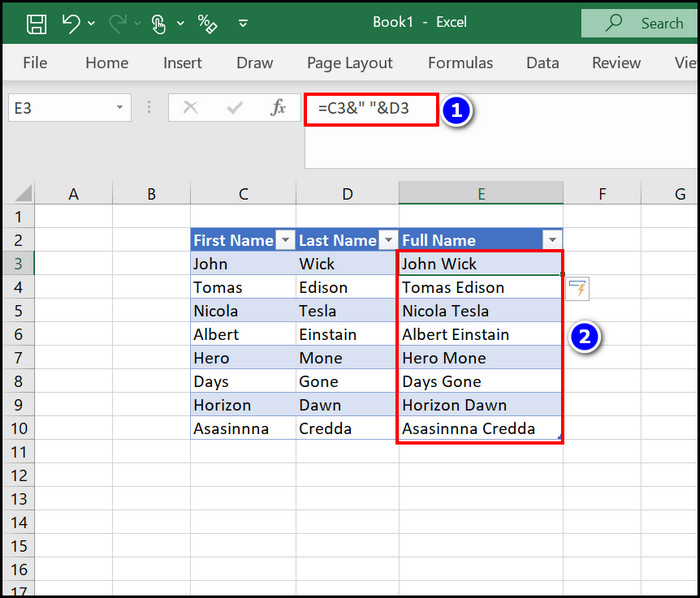Toggle Touch/Mouse mode hand icon

158,24
